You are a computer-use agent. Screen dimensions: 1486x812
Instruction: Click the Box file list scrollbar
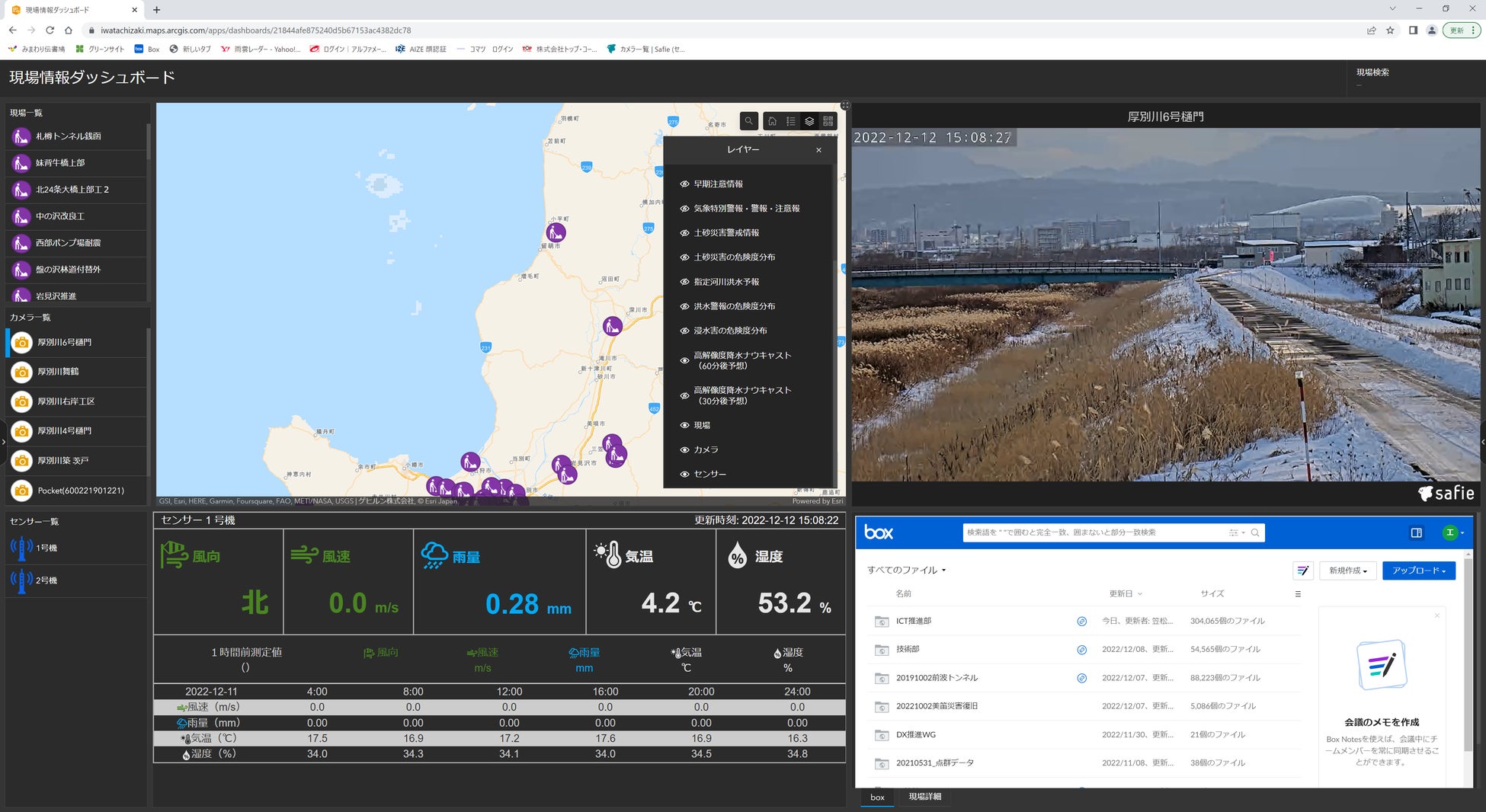pyautogui.click(x=1468, y=655)
